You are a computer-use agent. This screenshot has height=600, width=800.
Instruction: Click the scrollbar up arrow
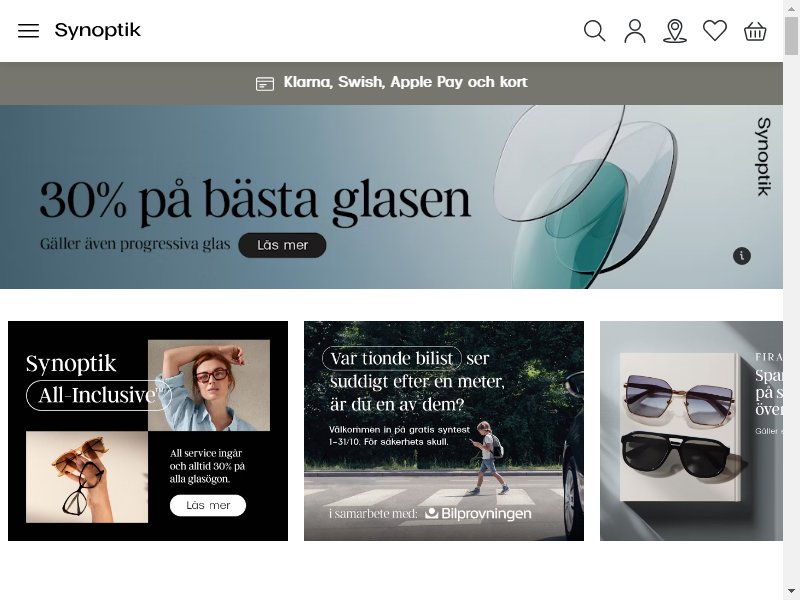click(x=791, y=8)
